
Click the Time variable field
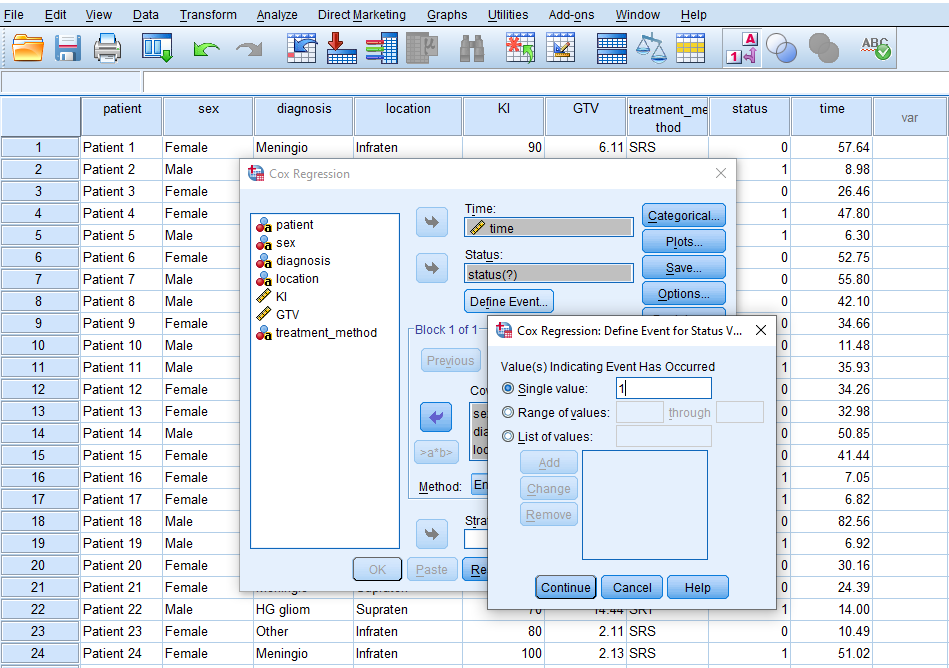[549, 228]
